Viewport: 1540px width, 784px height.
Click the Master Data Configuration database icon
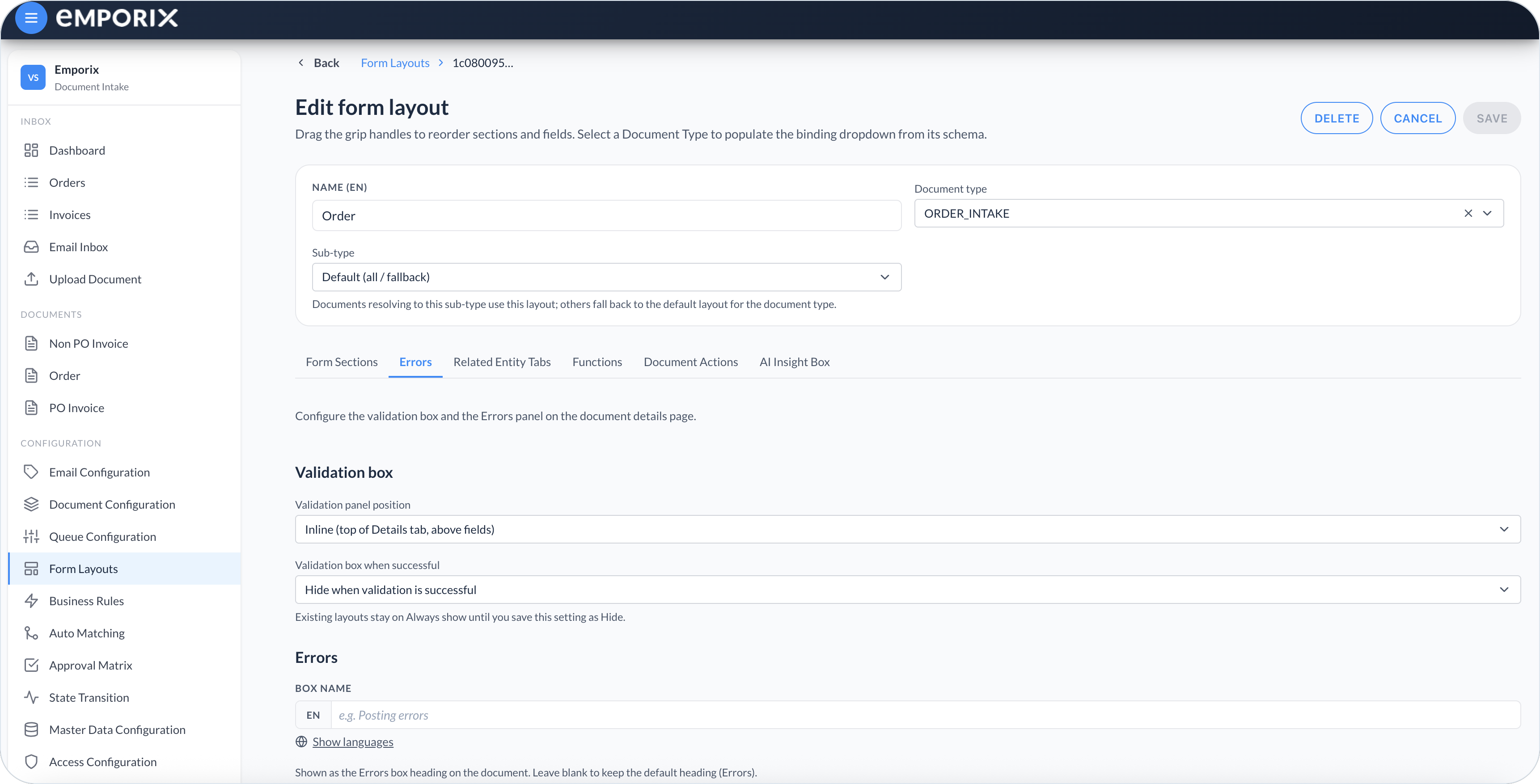31,729
